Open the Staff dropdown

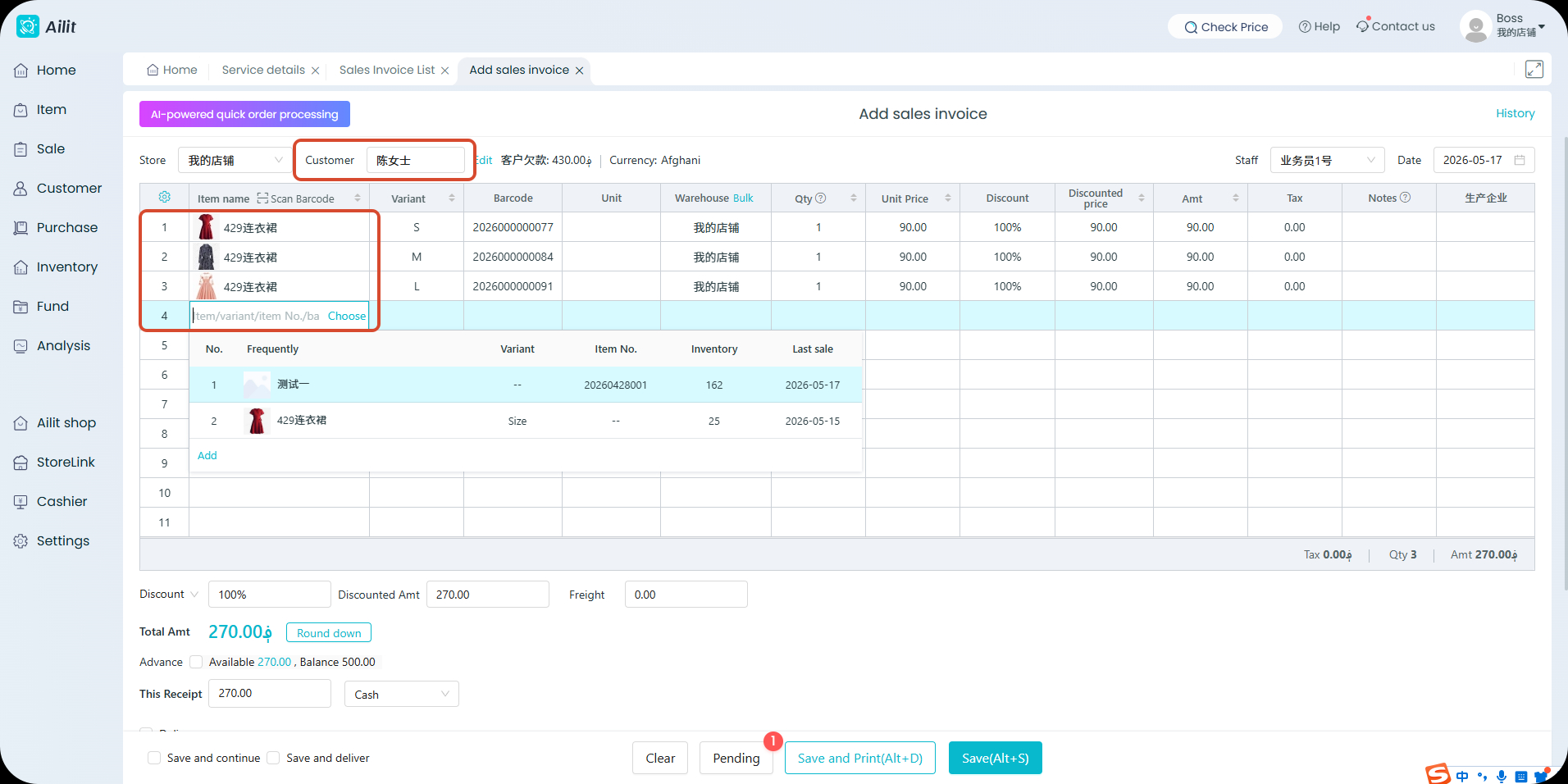click(1327, 160)
